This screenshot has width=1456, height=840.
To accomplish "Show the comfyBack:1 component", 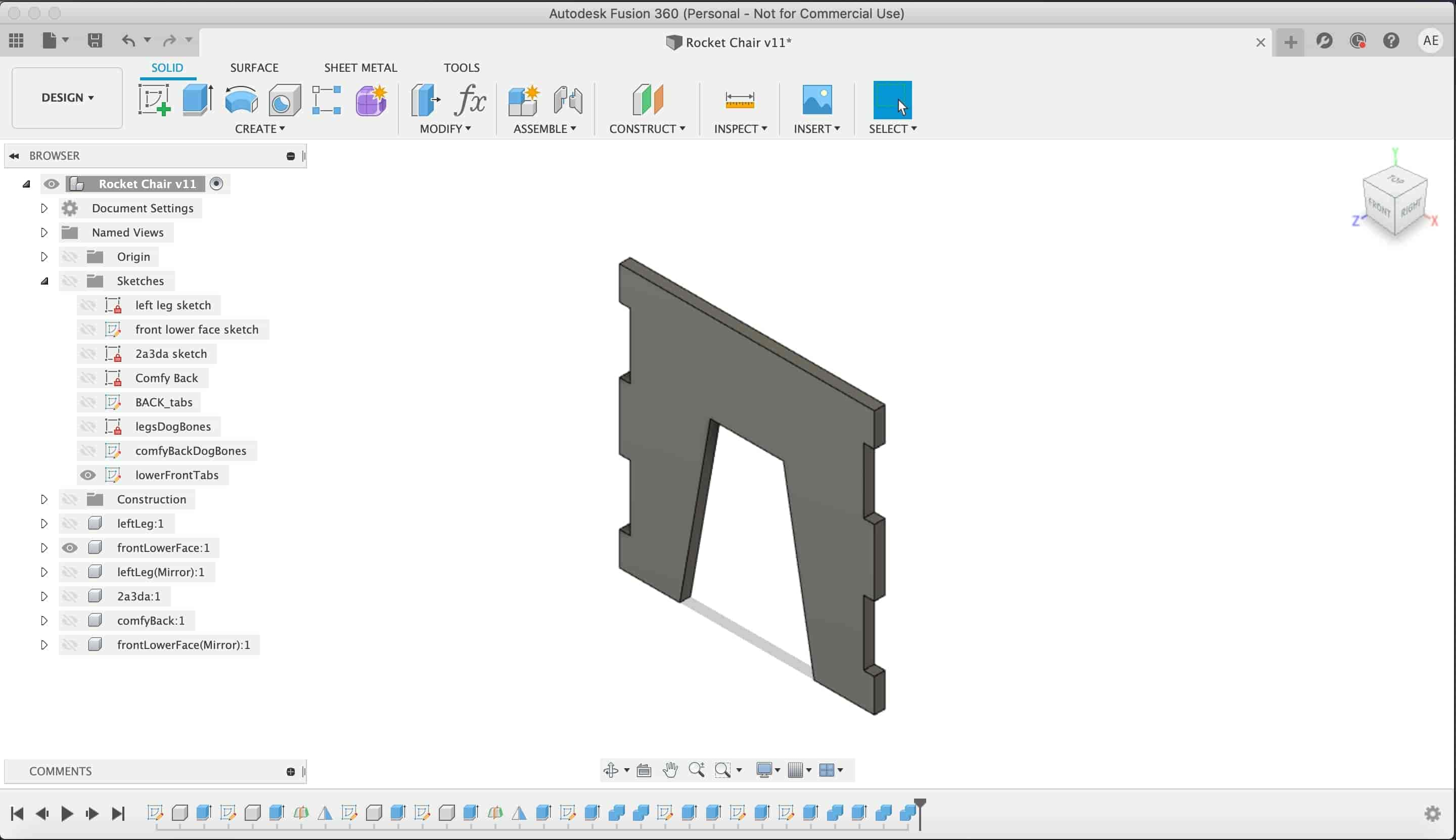I will (x=70, y=620).
